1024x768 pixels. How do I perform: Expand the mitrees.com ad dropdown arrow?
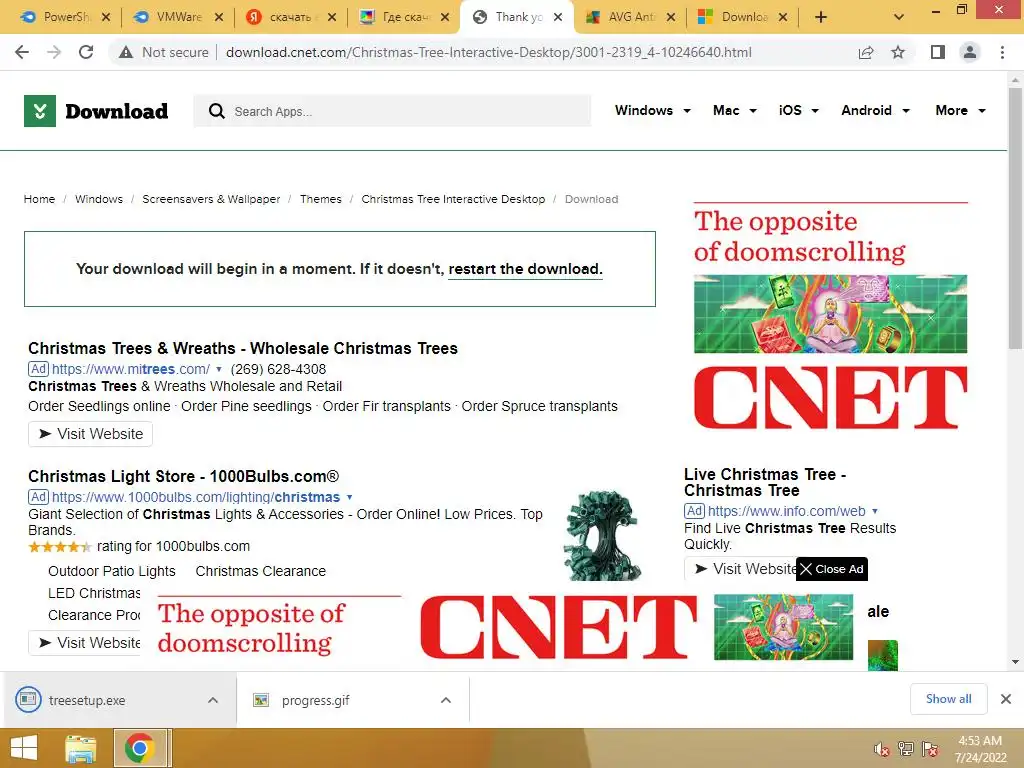coord(219,370)
